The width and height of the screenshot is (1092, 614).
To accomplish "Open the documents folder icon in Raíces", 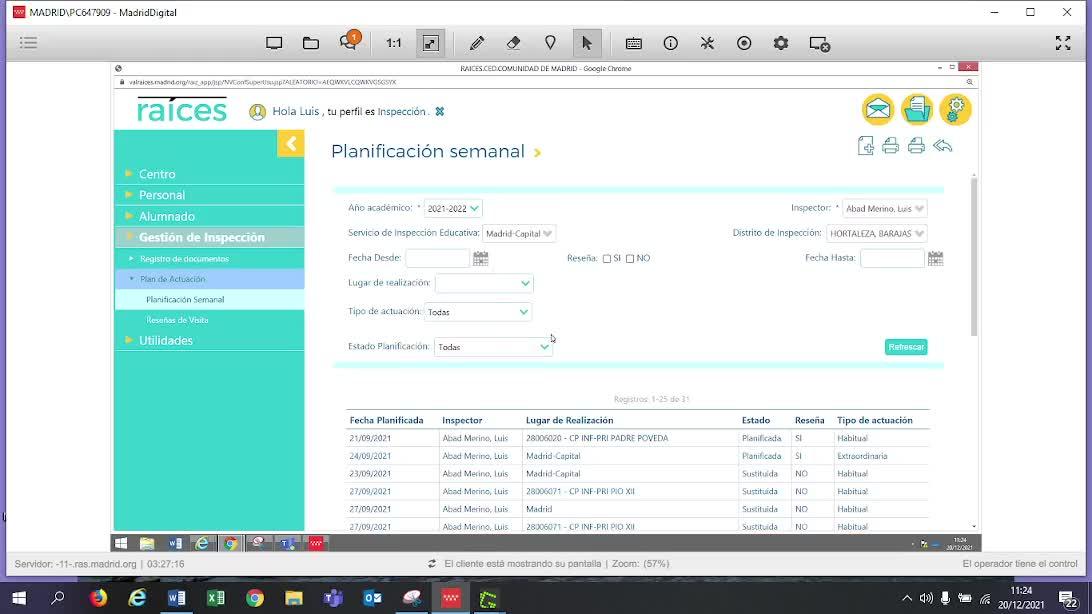I will tap(917, 109).
